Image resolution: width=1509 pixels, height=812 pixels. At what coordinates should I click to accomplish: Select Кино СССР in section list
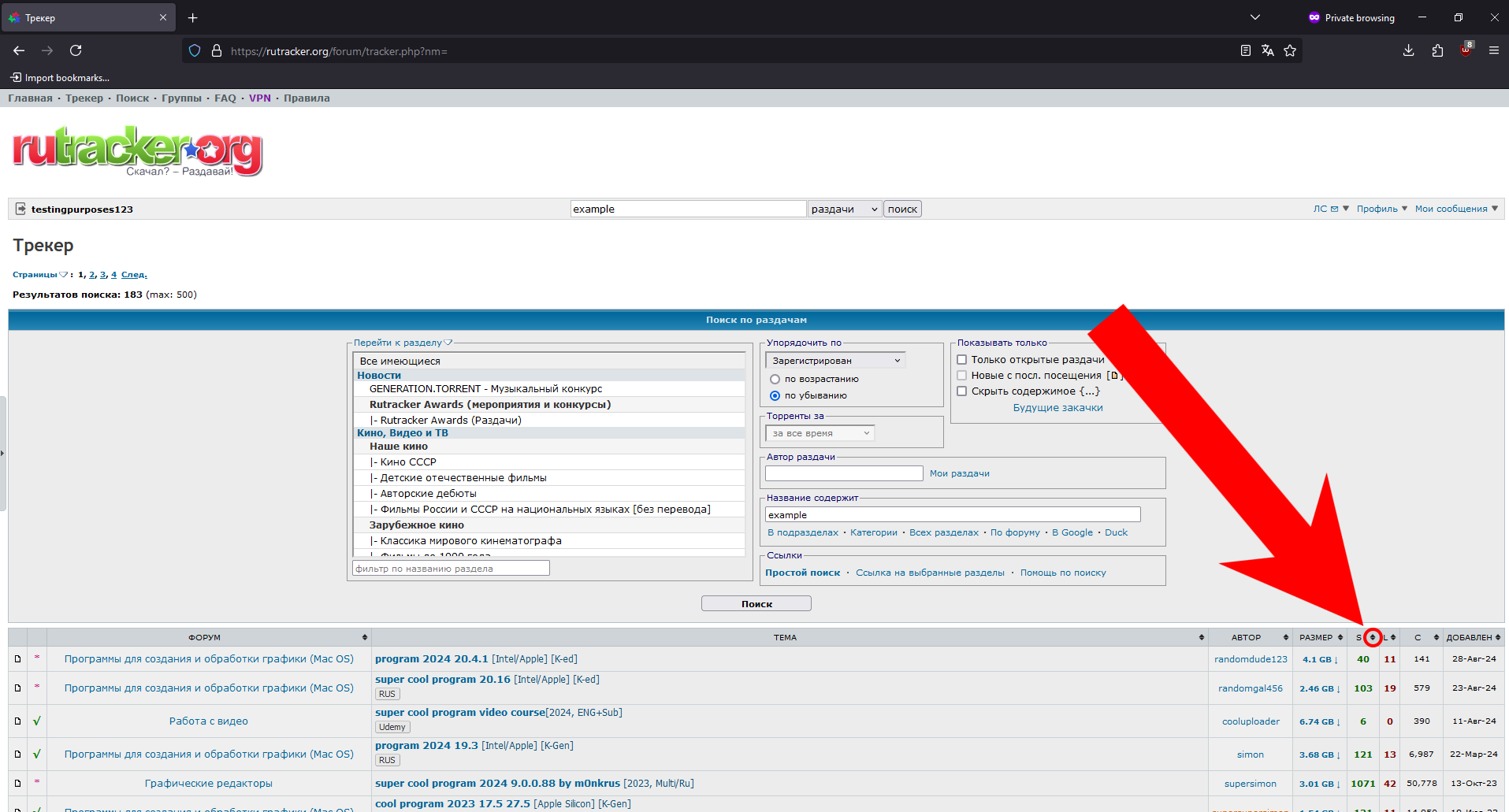click(x=549, y=462)
